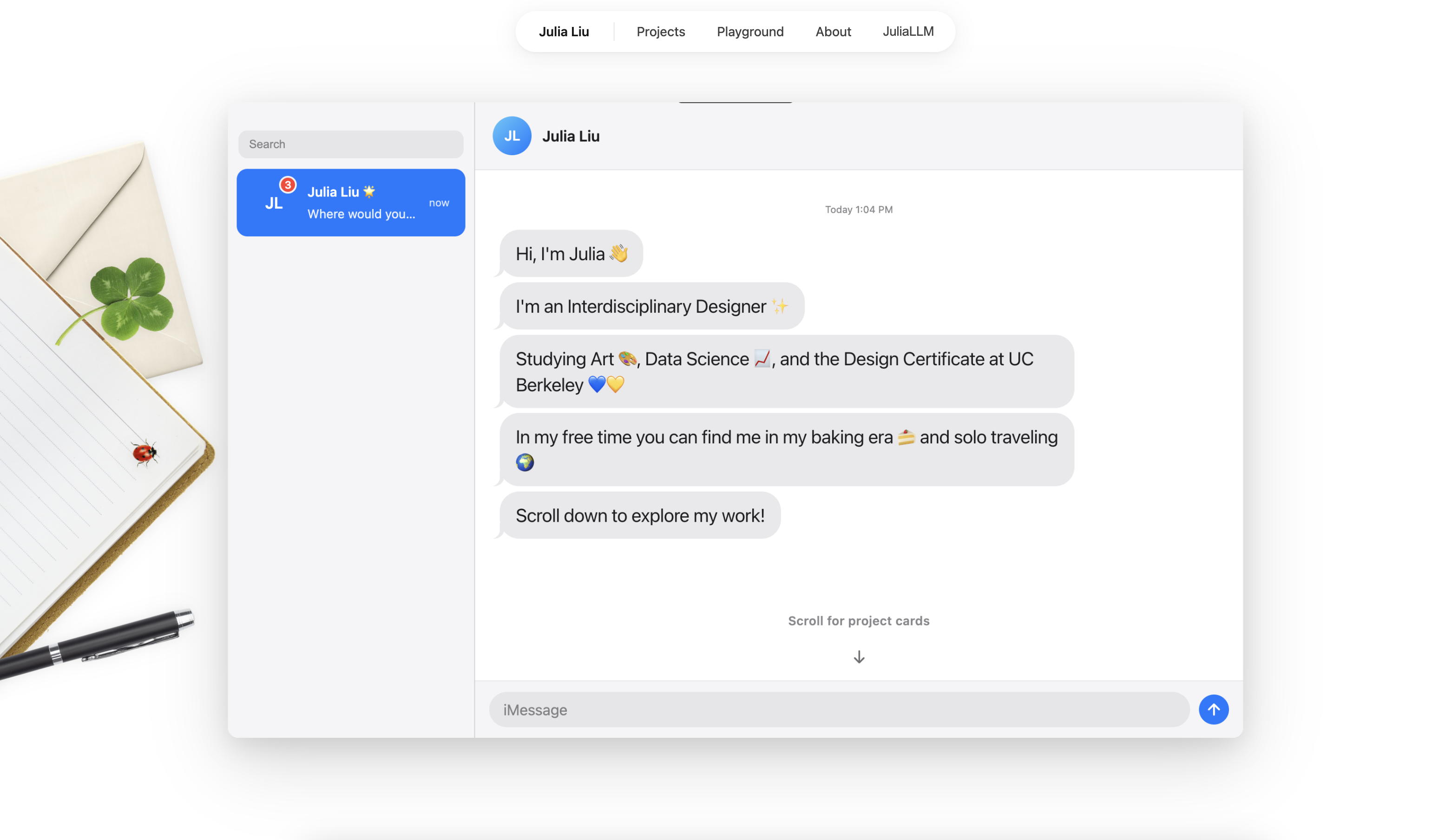Click the 'Scroll for project cards' text

[858, 620]
